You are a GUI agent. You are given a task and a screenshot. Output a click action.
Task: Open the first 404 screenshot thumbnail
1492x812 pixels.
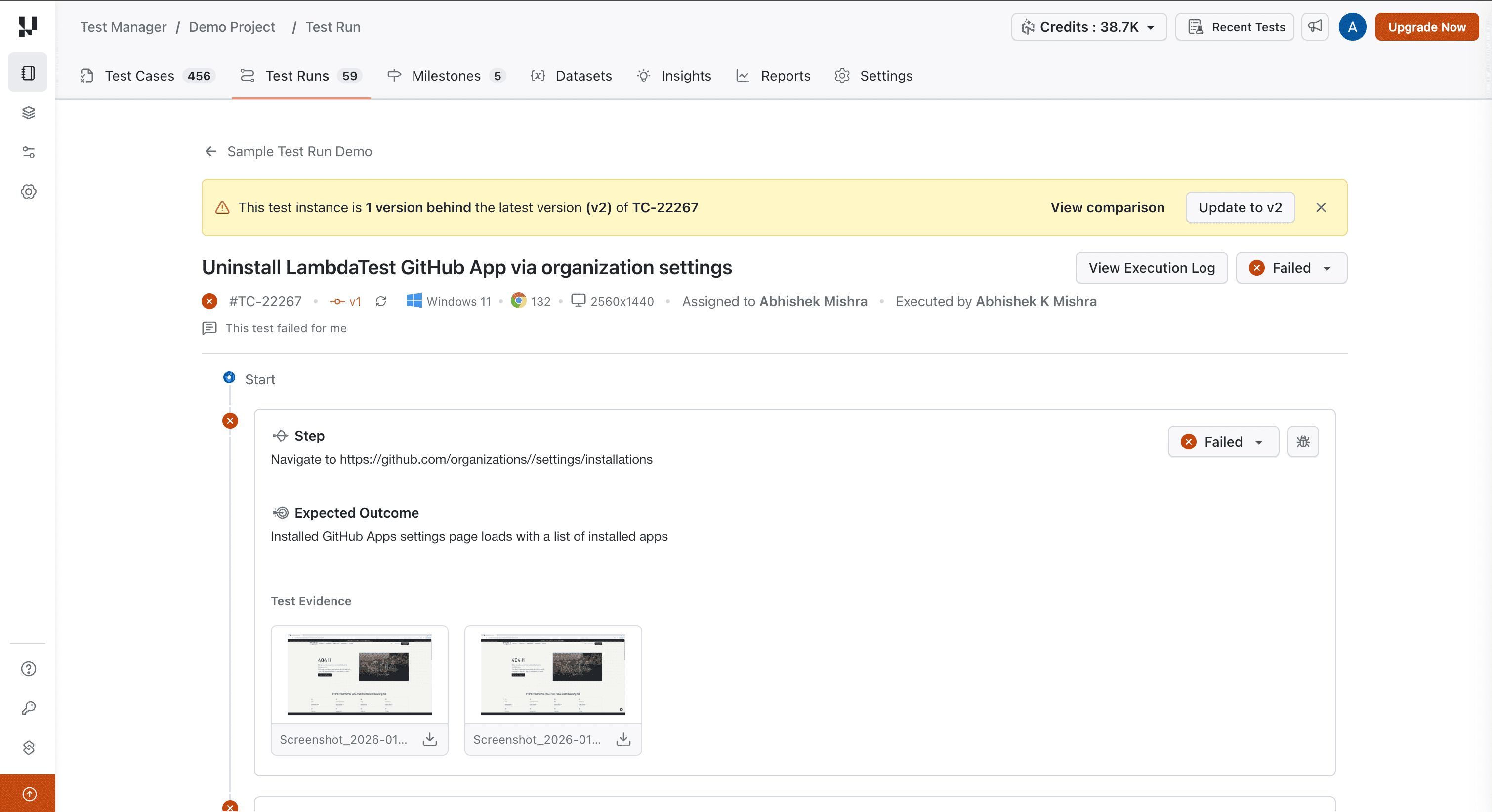point(359,674)
